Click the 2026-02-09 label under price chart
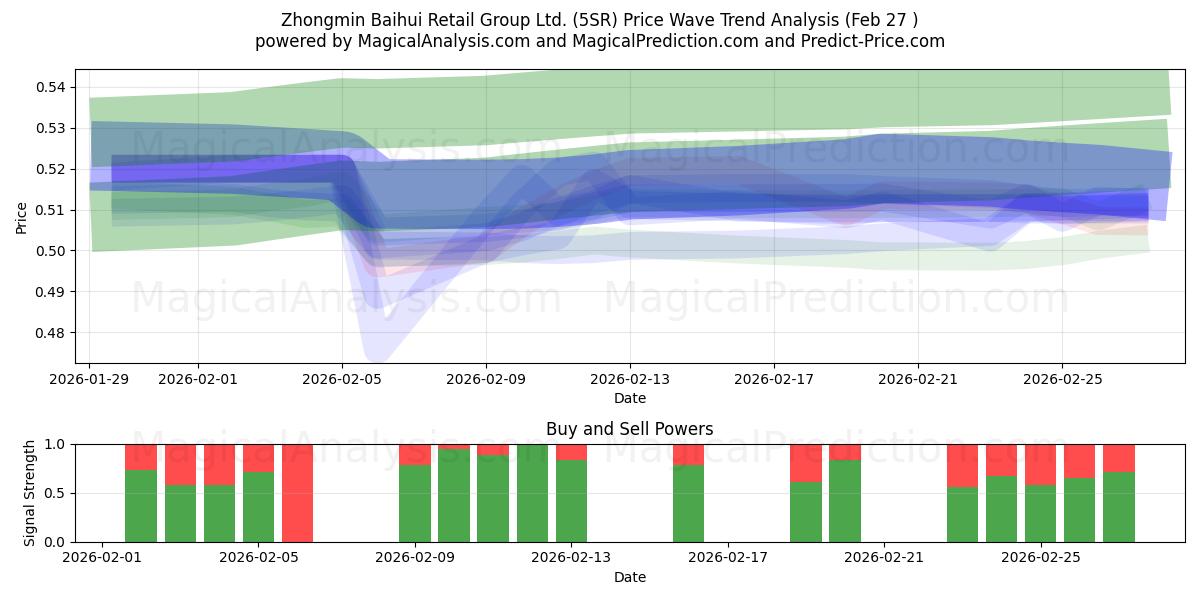The width and height of the screenshot is (1200, 600). point(486,379)
